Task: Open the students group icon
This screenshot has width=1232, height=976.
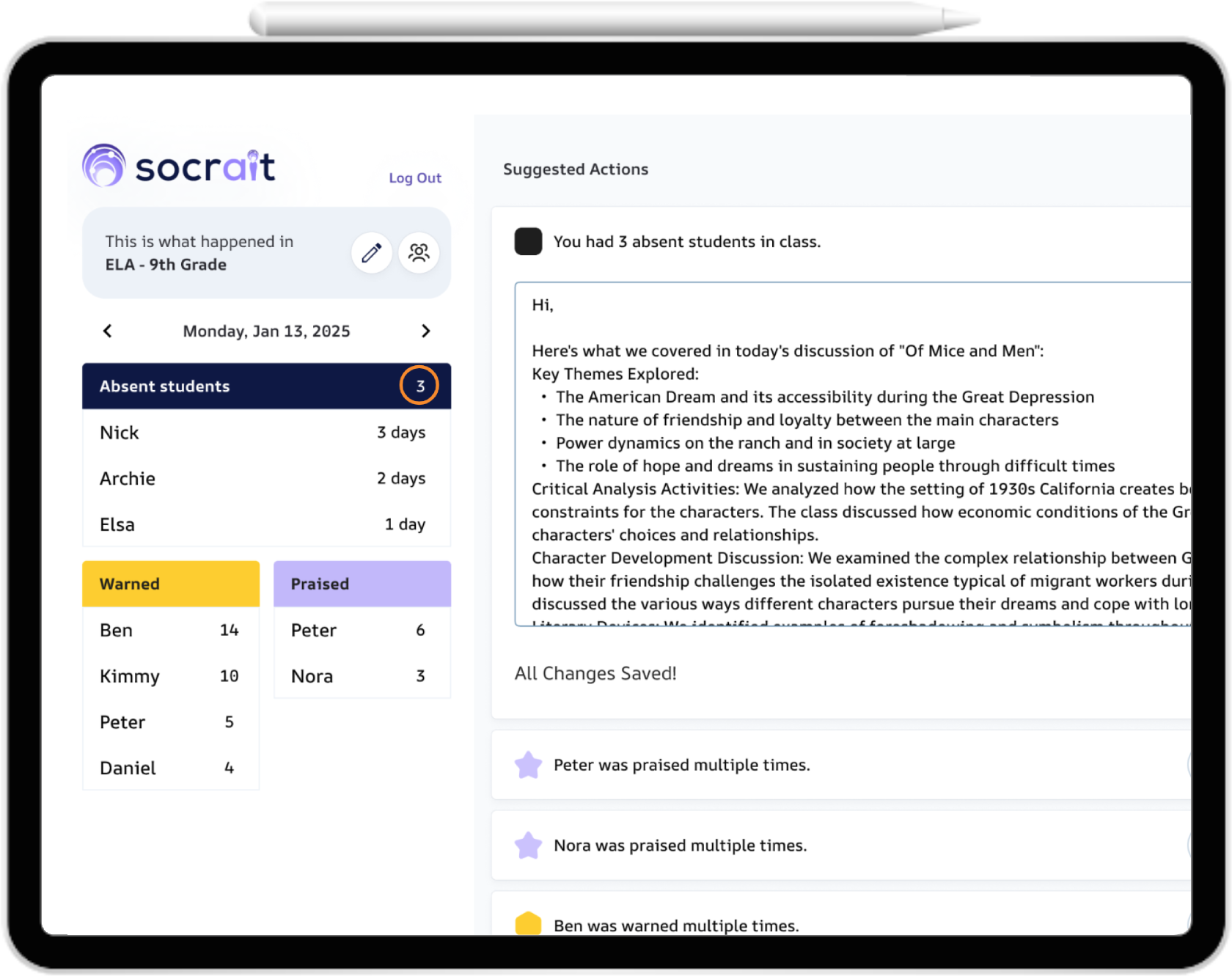Action: (x=419, y=253)
